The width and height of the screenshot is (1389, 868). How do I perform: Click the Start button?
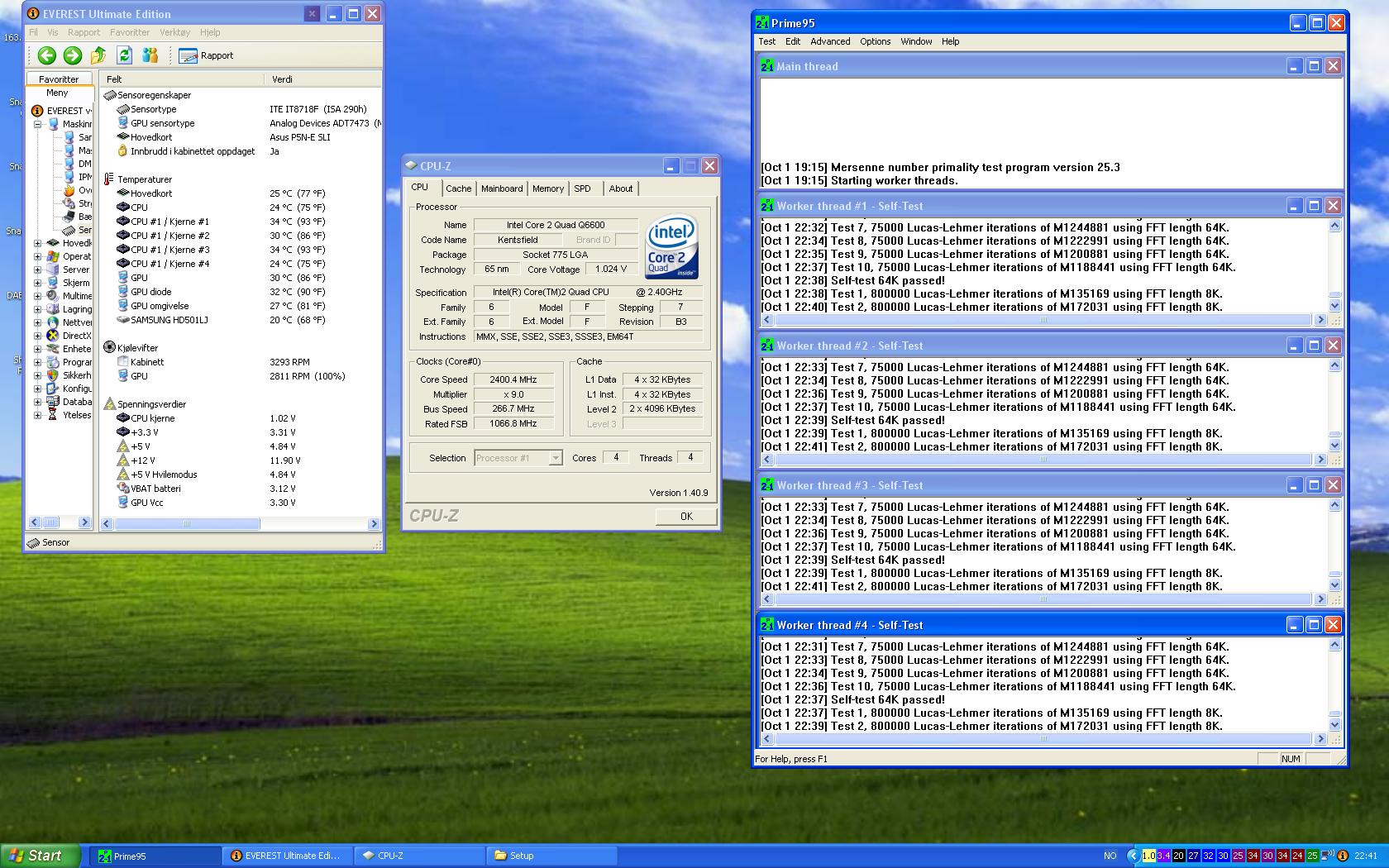click(x=41, y=856)
